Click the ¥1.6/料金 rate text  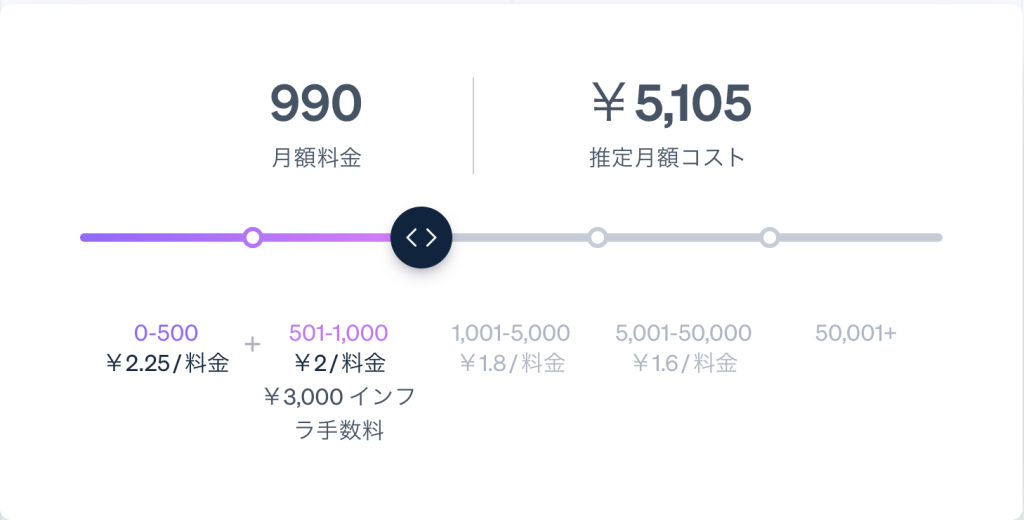pos(684,363)
